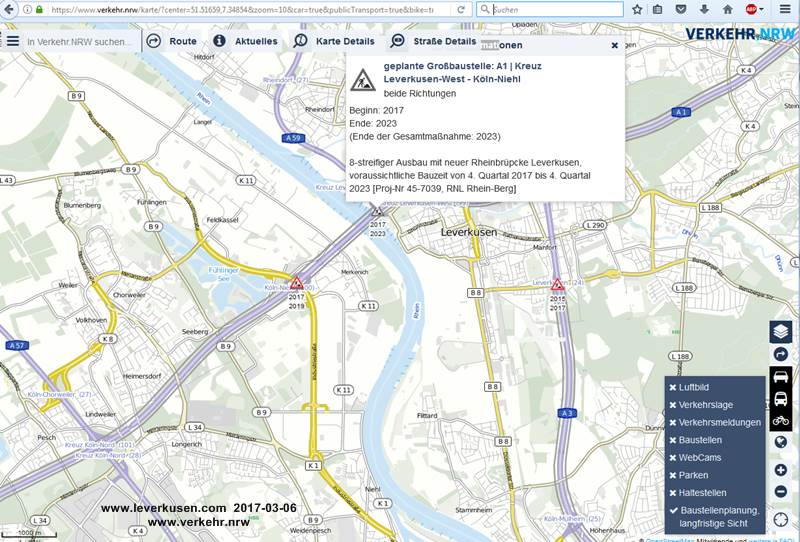Enable the Parken layer

pos(688,475)
